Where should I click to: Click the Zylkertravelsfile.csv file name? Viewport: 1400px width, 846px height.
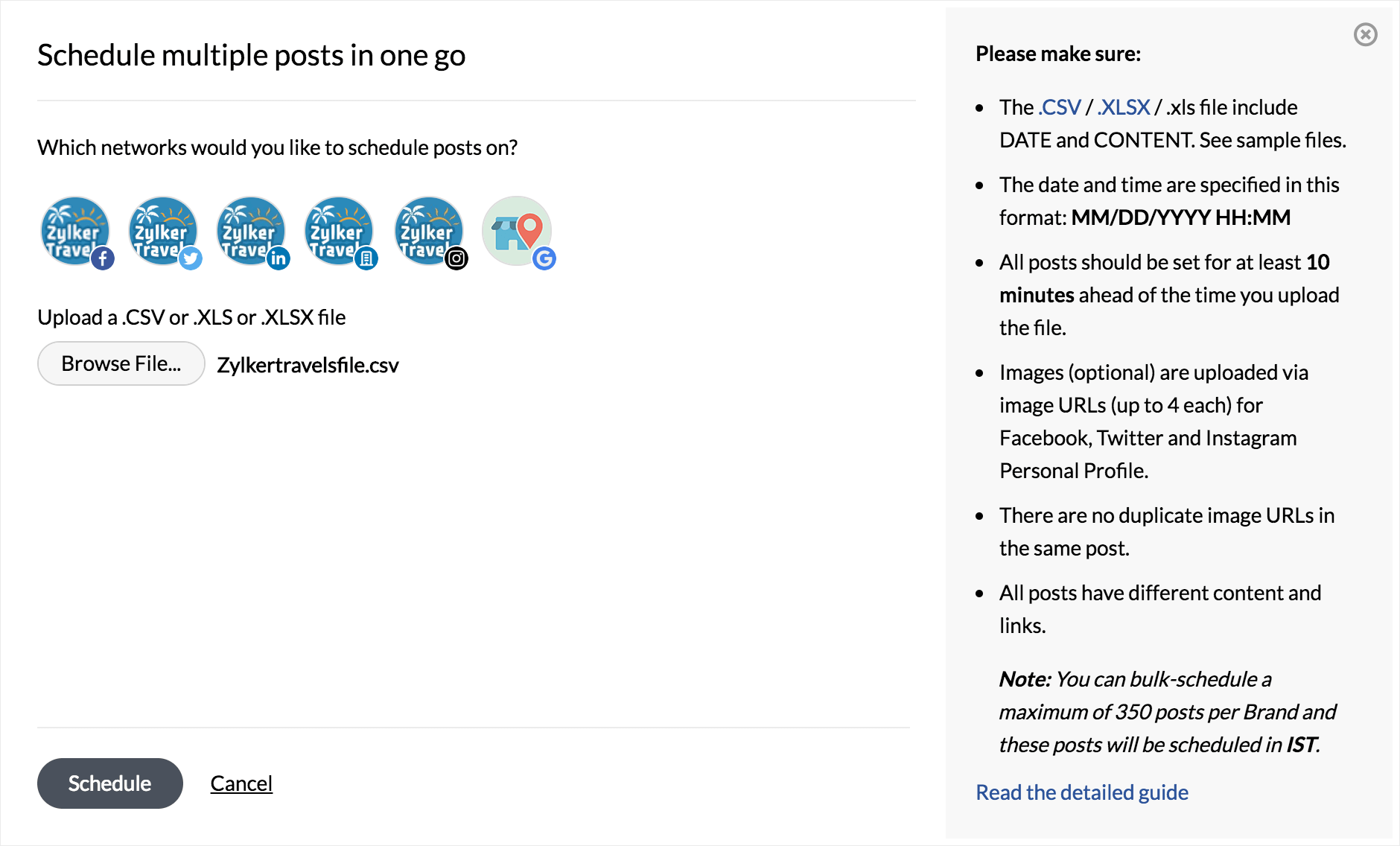pyautogui.click(x=308, y=365)
